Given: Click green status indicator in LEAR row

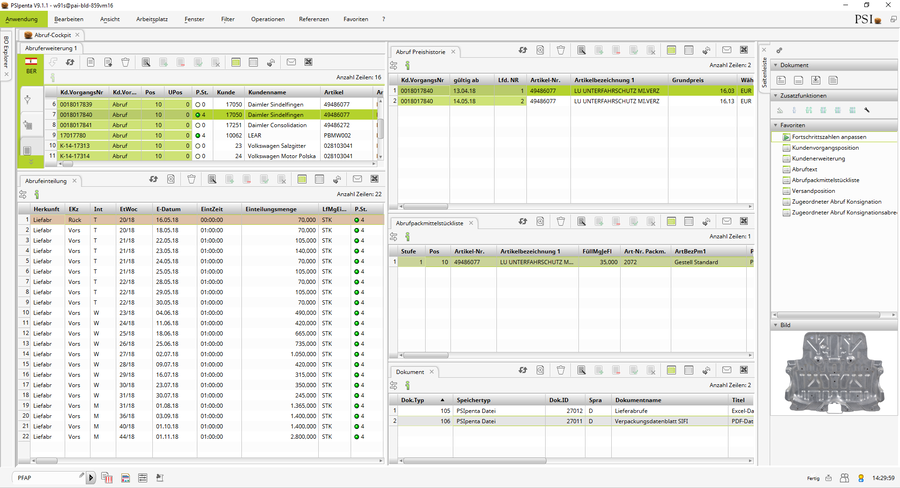Looking at the screenshot, I should point(198,135).
